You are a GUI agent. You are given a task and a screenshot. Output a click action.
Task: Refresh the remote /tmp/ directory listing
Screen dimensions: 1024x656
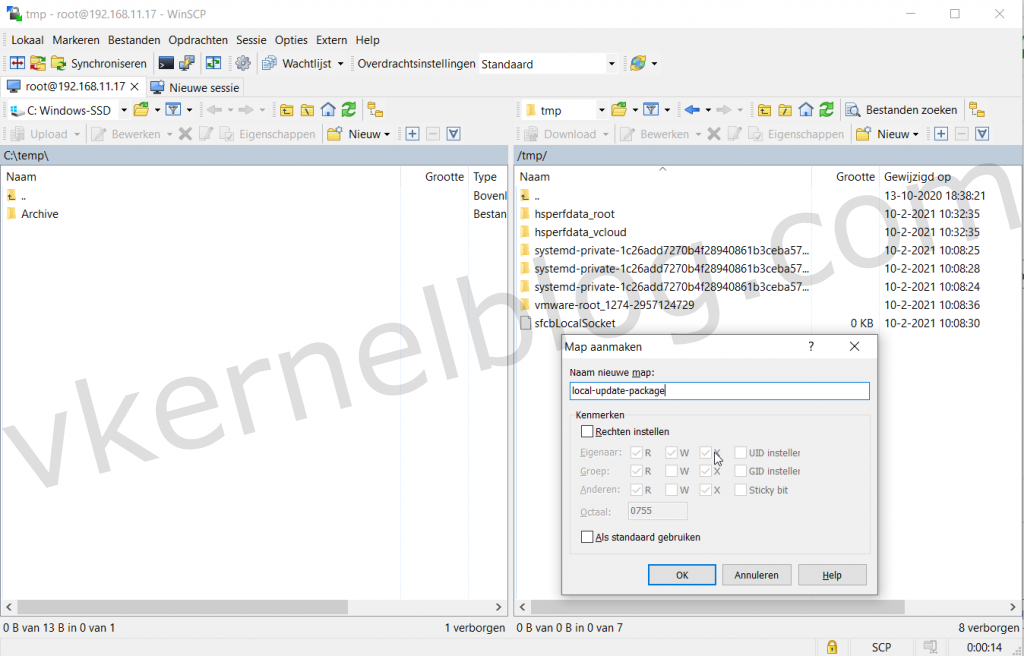(x=825, y=109)
